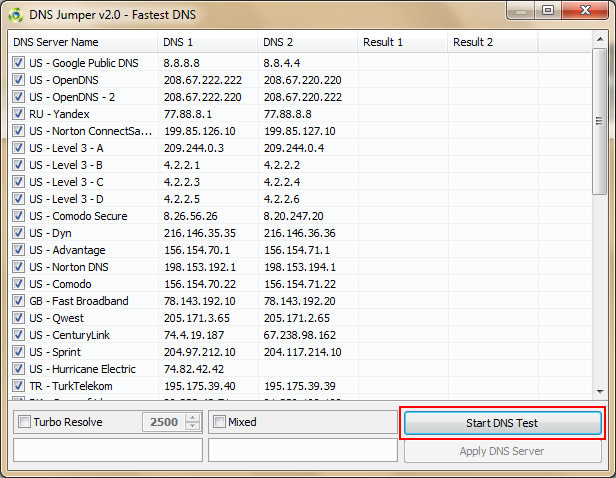Select the 208.67.222.222 DNS 1 cell
The image size is (616, 478).
coord(203,80)
